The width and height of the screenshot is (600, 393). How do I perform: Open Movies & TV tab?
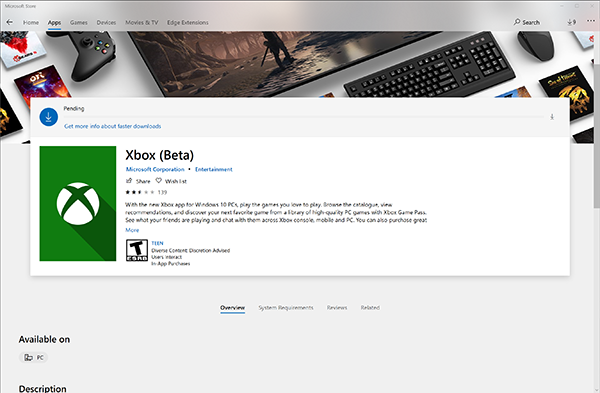coord(142,23)
